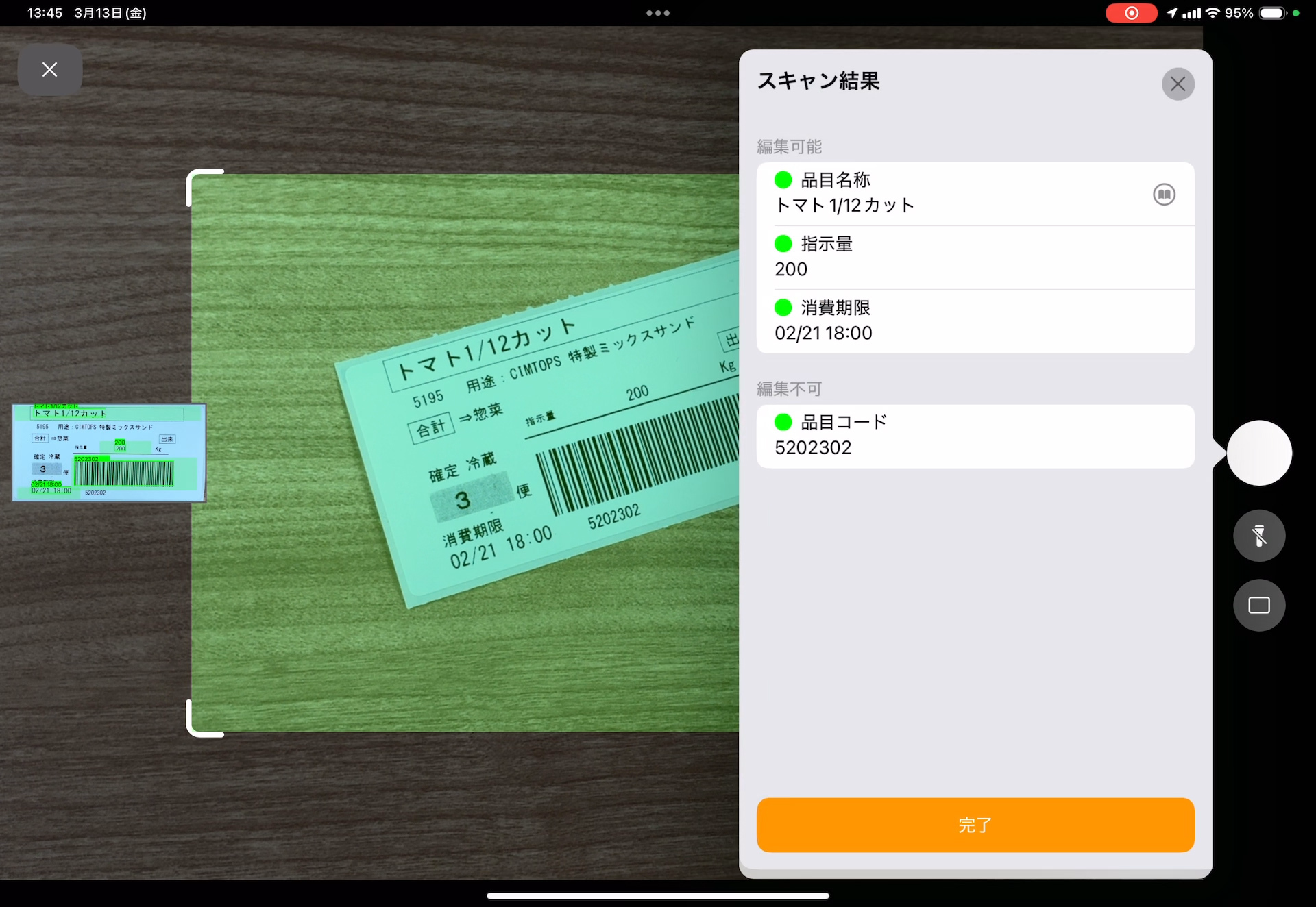Tap the battery status indicator
The width and height of the screenshot is (1316, 907).
click(1271, 13)
